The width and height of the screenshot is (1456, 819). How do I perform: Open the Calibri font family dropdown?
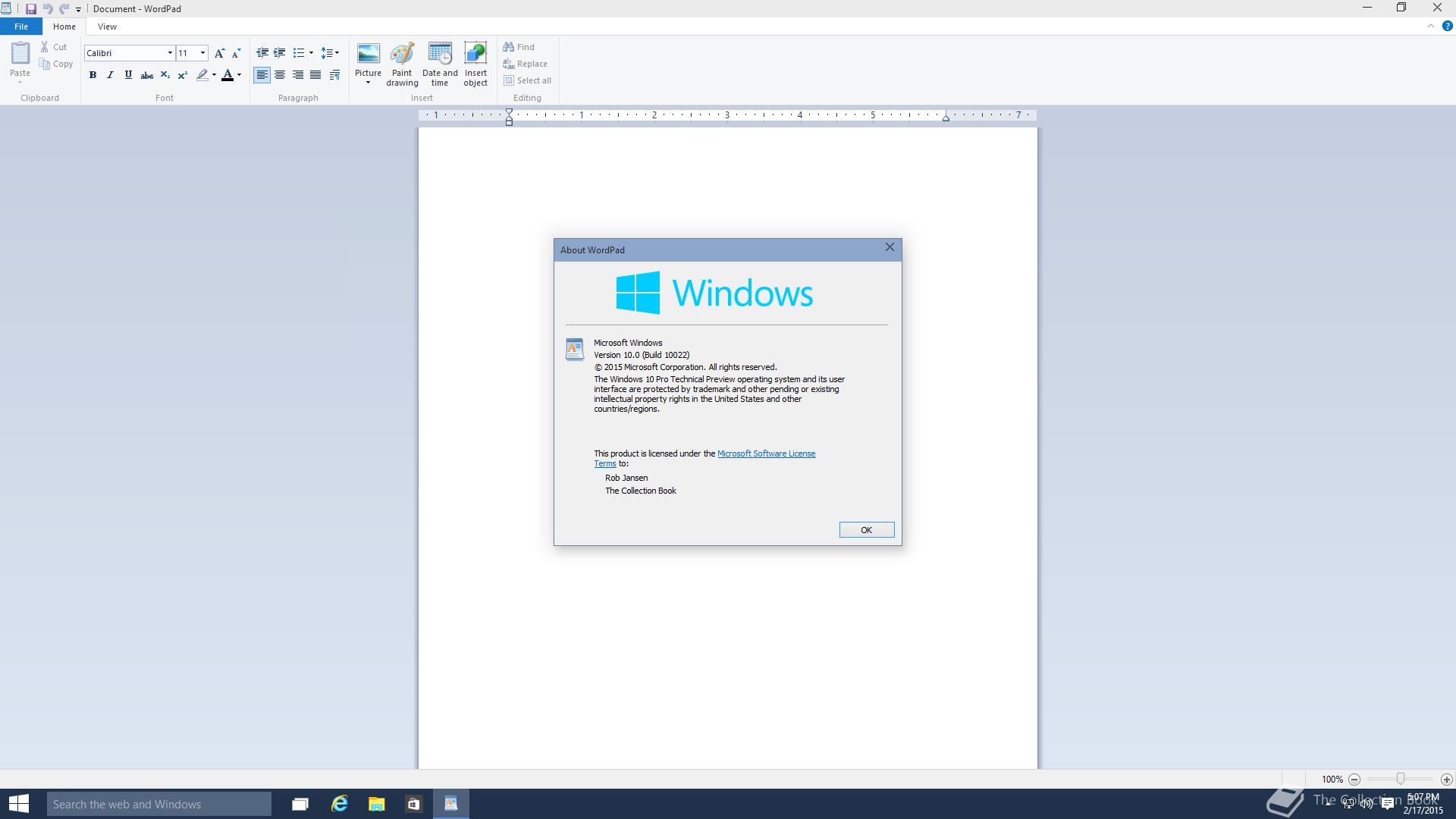170,53
